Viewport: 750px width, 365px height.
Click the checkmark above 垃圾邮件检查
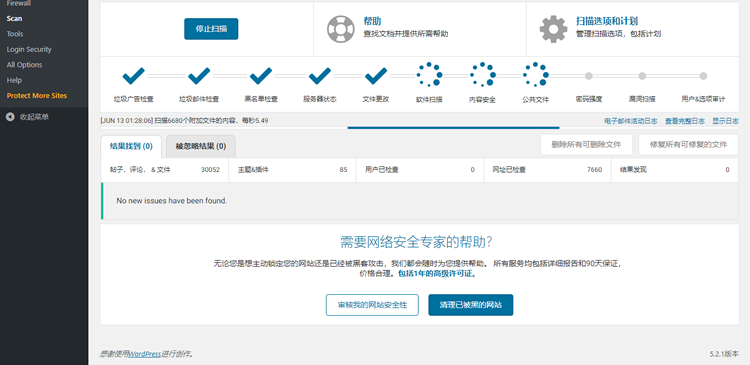click(x=199, y=76)
